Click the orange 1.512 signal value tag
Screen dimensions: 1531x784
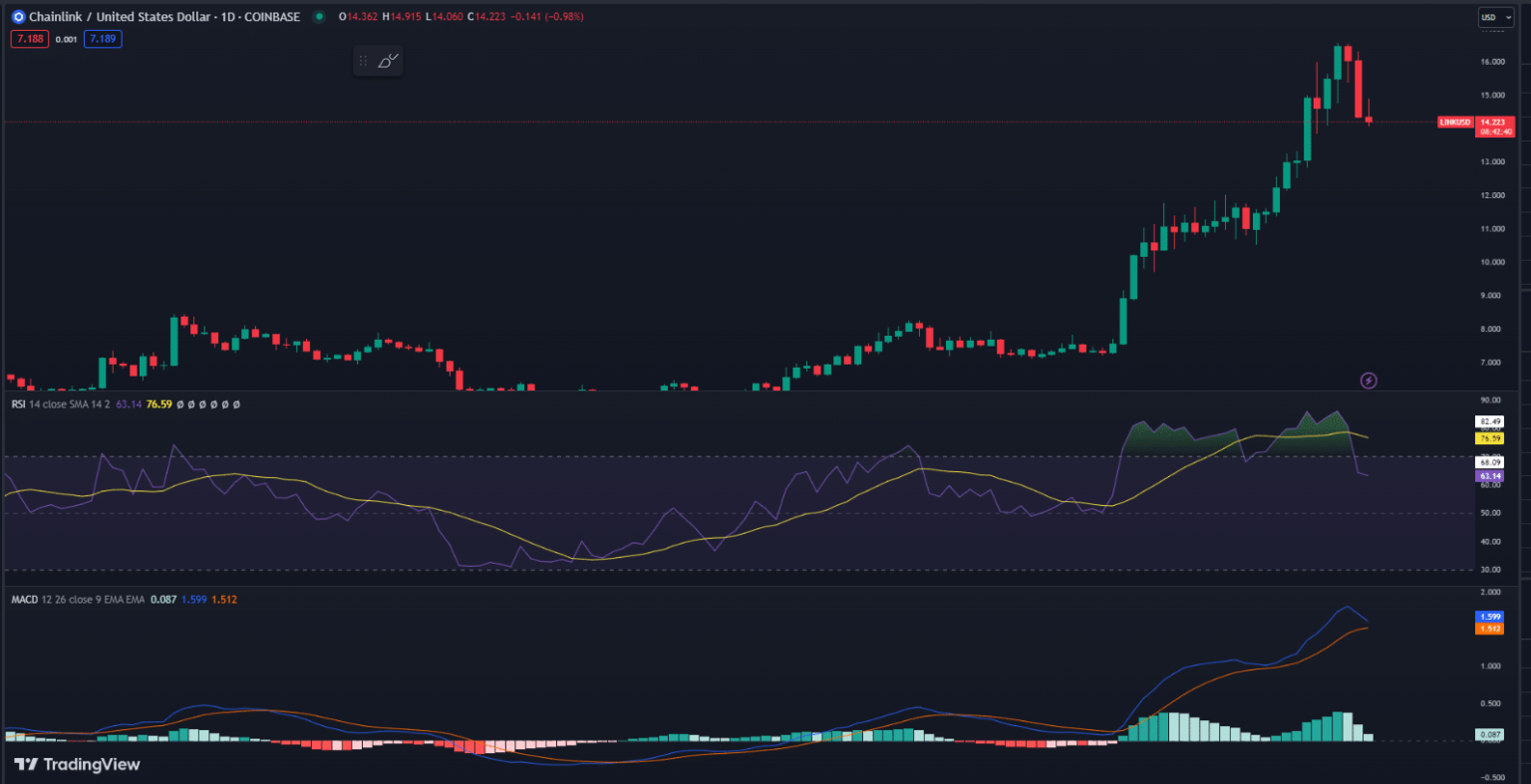coord(1490,629)
